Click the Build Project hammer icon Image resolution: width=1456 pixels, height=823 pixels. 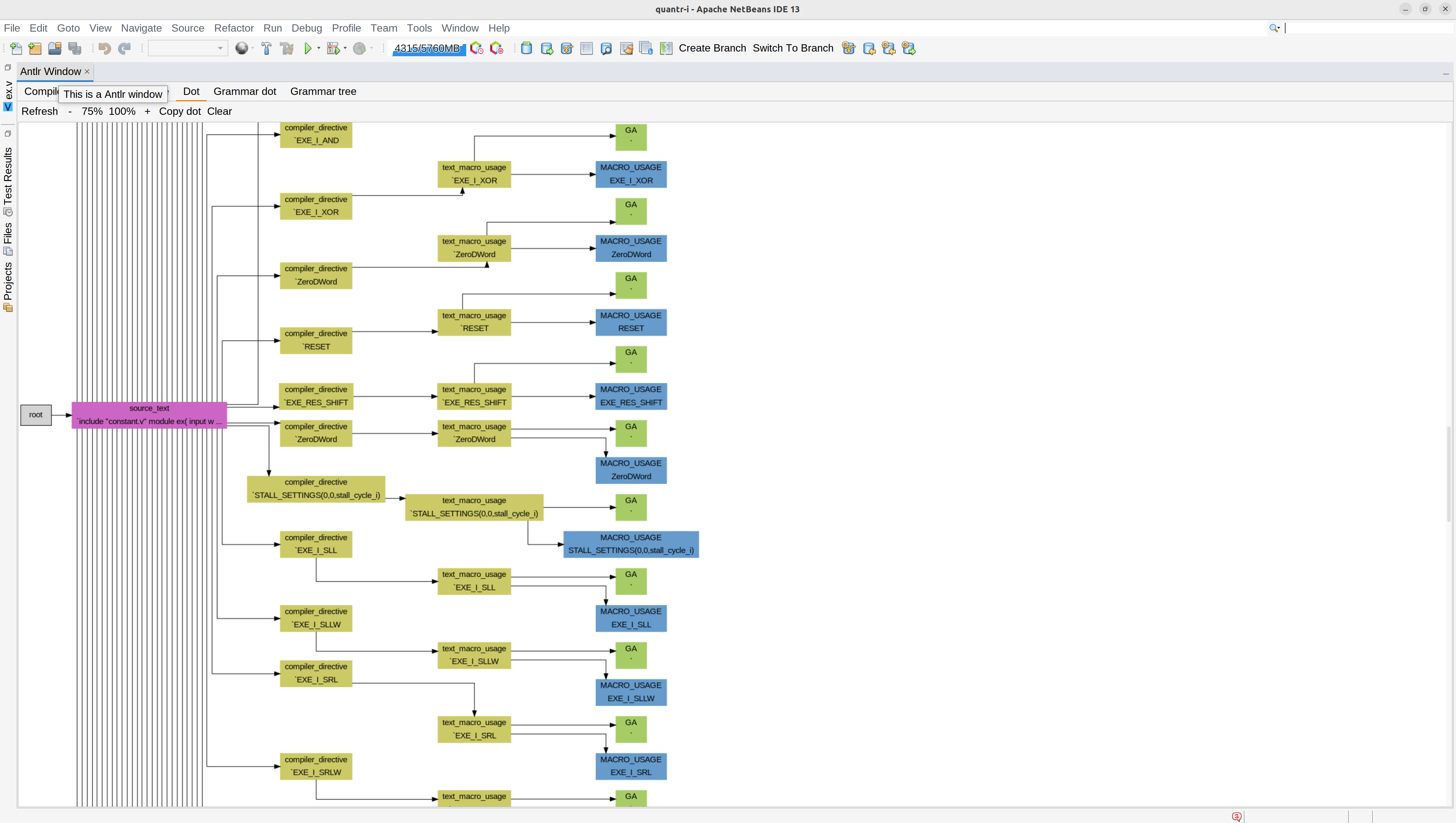[x=266, y=49]
